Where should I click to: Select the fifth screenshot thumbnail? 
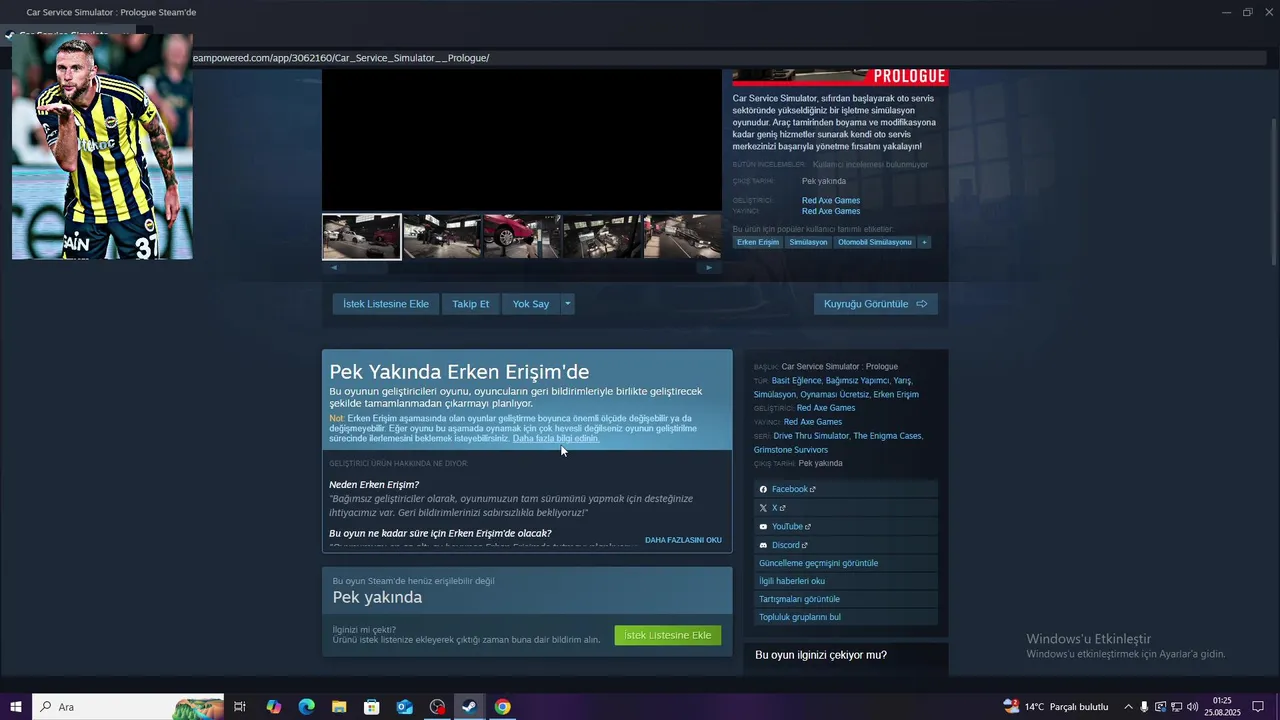pos(682,237)
